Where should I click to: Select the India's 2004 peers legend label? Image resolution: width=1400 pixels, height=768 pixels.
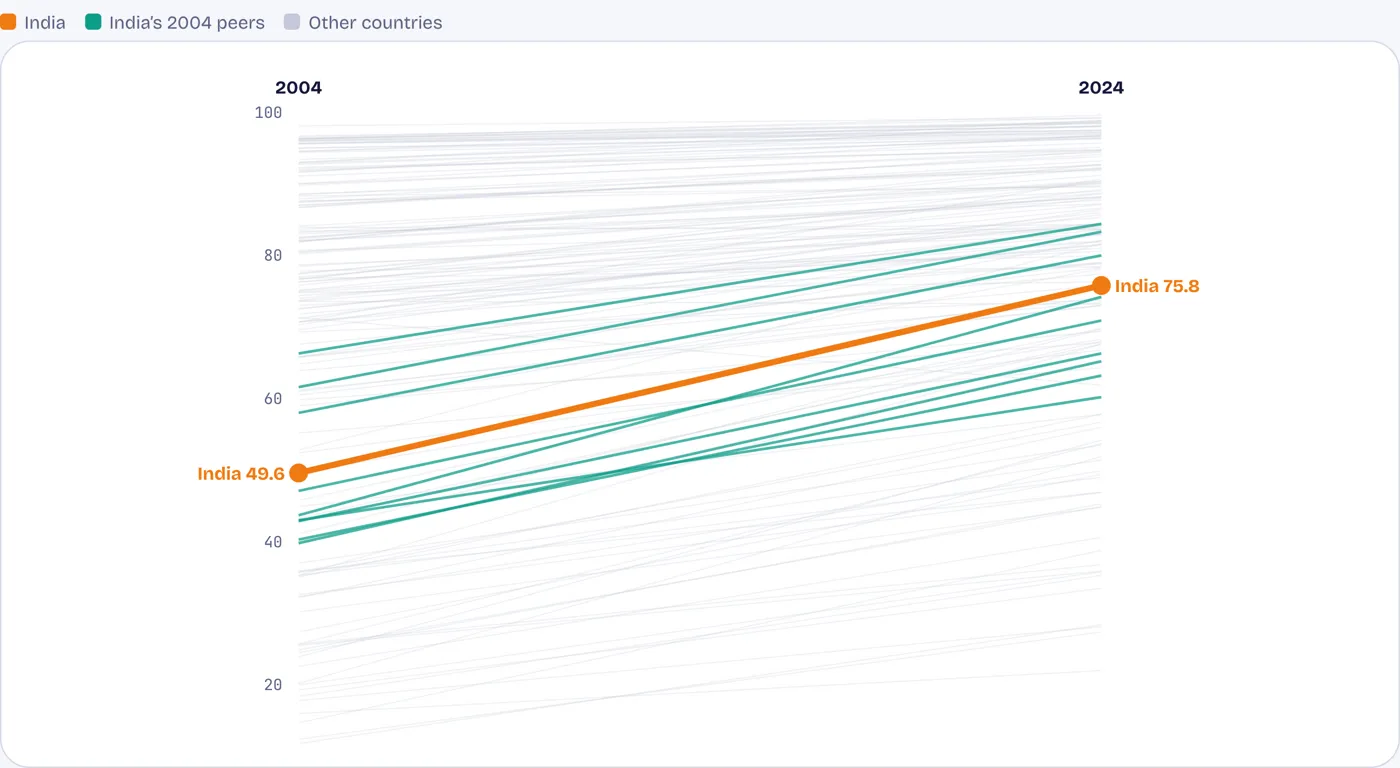click(187, 22)
